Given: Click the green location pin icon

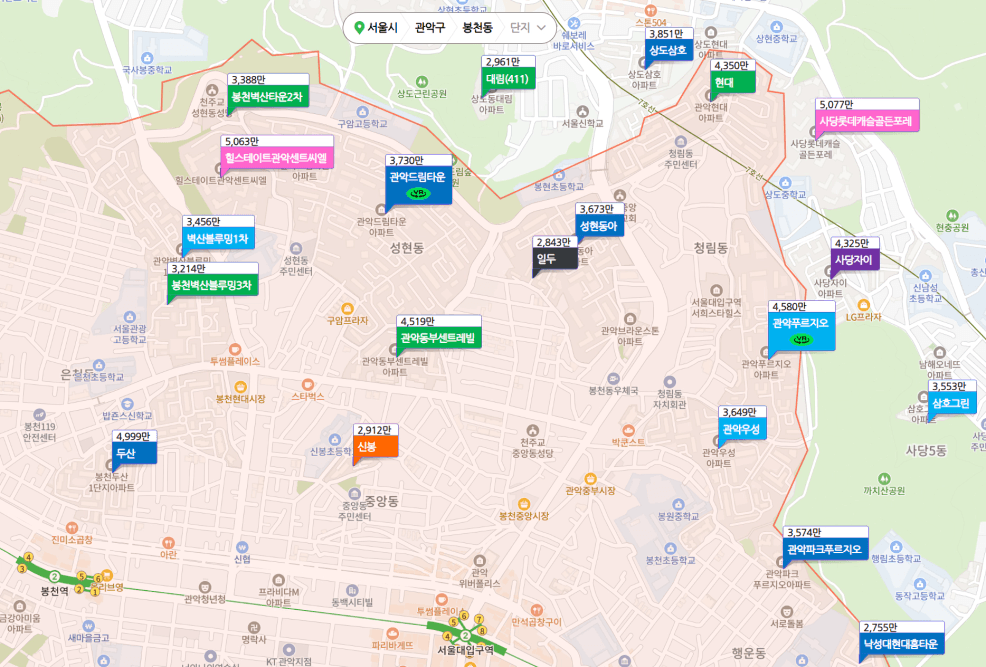Looking at the screenshot, I should point(359,28).
